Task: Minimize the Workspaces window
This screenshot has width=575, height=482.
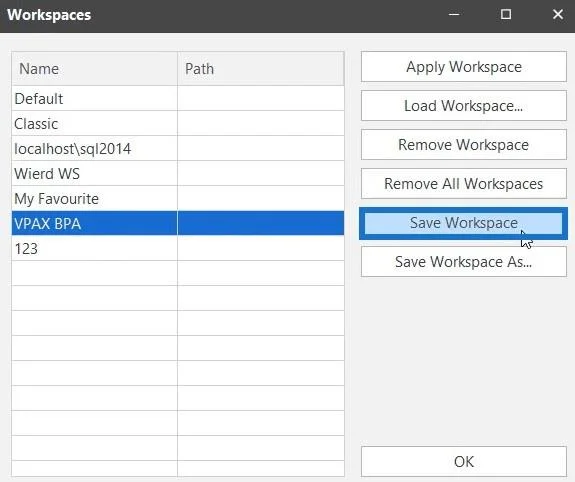Action: 454,15
